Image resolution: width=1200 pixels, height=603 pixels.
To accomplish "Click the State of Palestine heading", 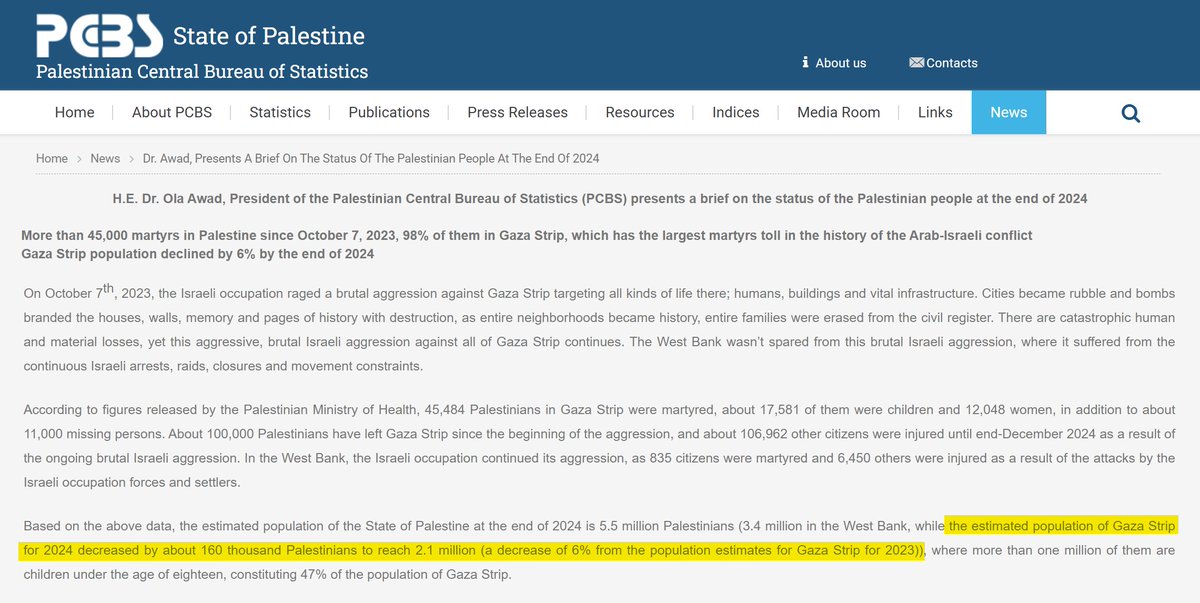I will point(269,37).
